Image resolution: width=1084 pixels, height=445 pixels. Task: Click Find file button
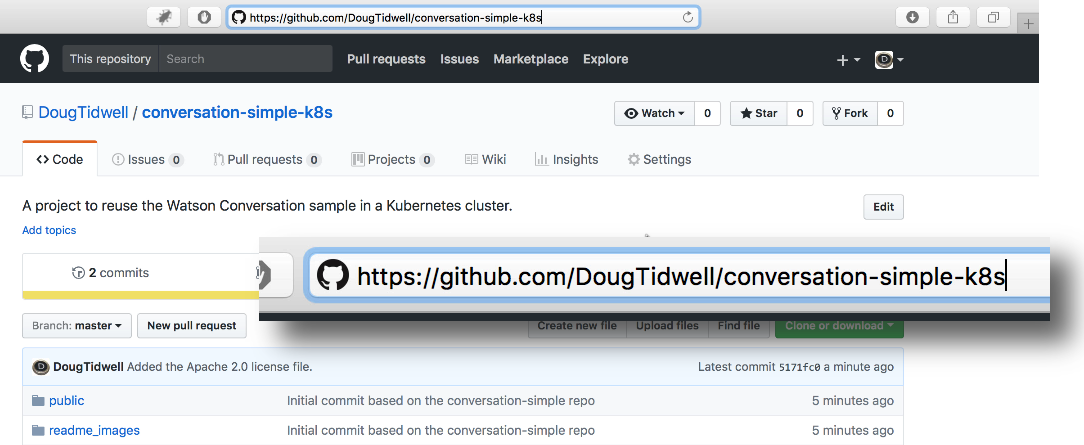click(x=738, y=325)
